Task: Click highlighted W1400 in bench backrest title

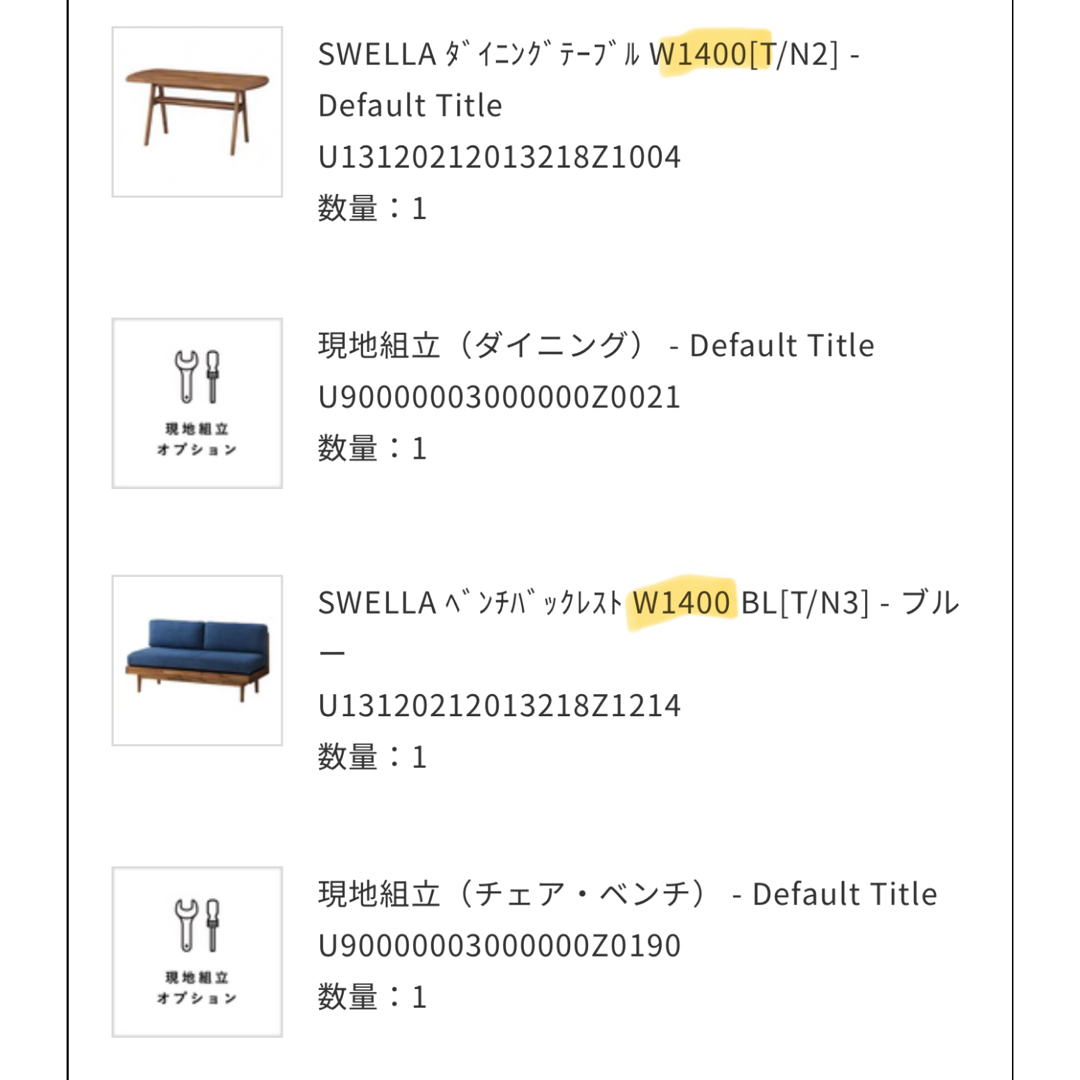Action: point(681,603)
